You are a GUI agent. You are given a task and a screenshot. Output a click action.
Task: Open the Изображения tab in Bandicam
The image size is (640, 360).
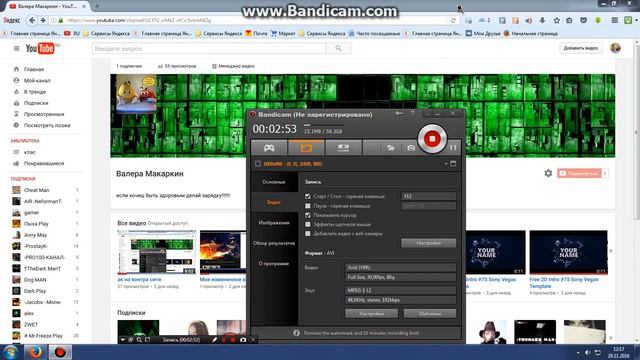coord(274,223)
